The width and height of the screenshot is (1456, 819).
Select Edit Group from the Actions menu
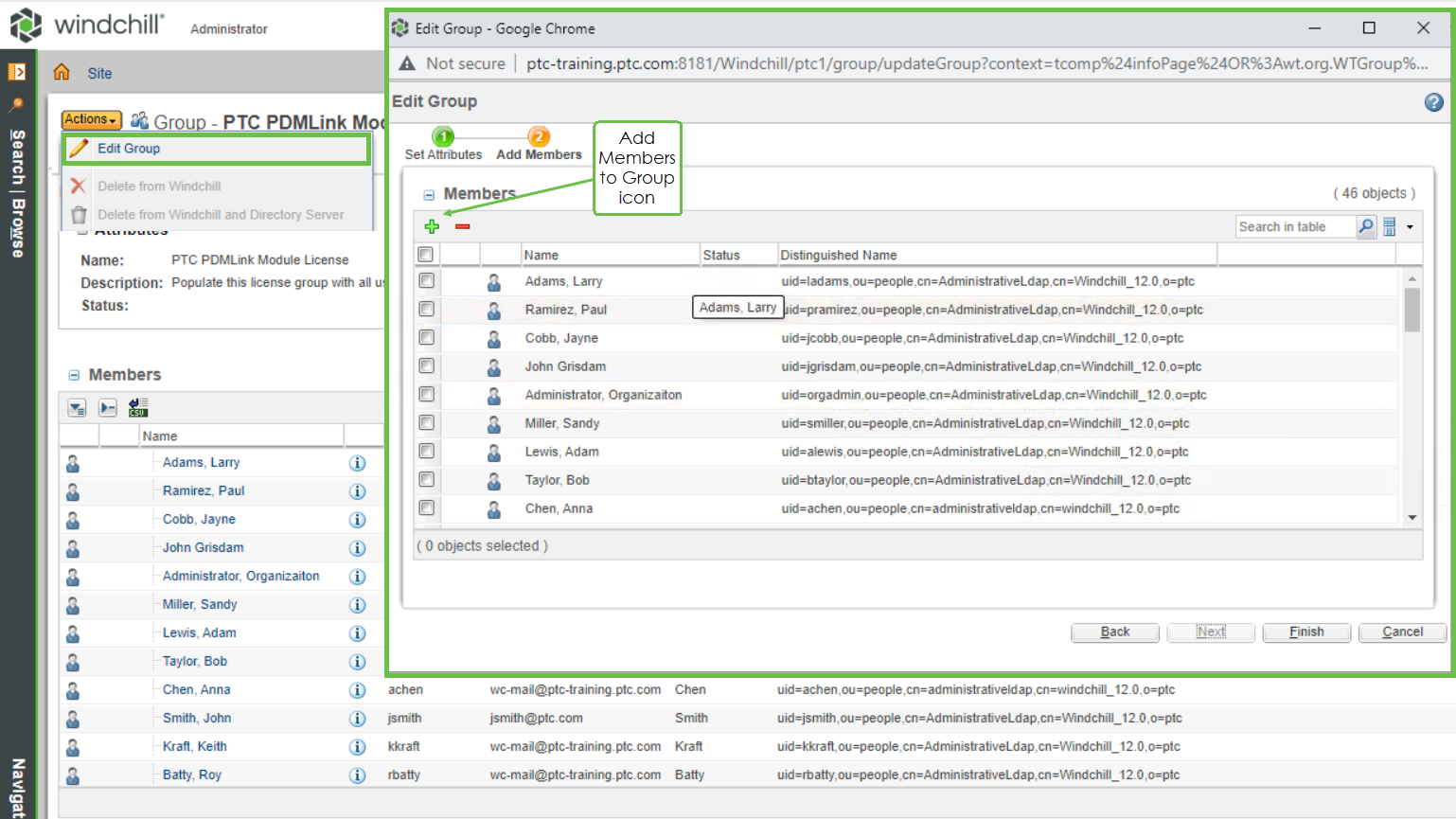tap(216, 149)
